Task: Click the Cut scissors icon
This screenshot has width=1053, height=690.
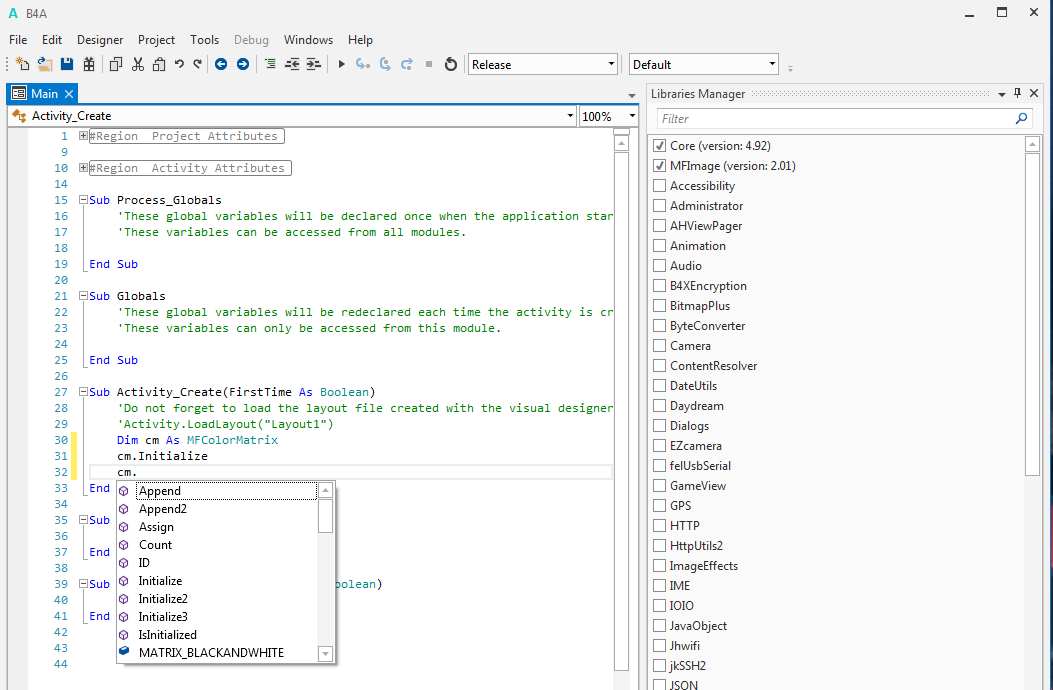Action: click(137, 64)
